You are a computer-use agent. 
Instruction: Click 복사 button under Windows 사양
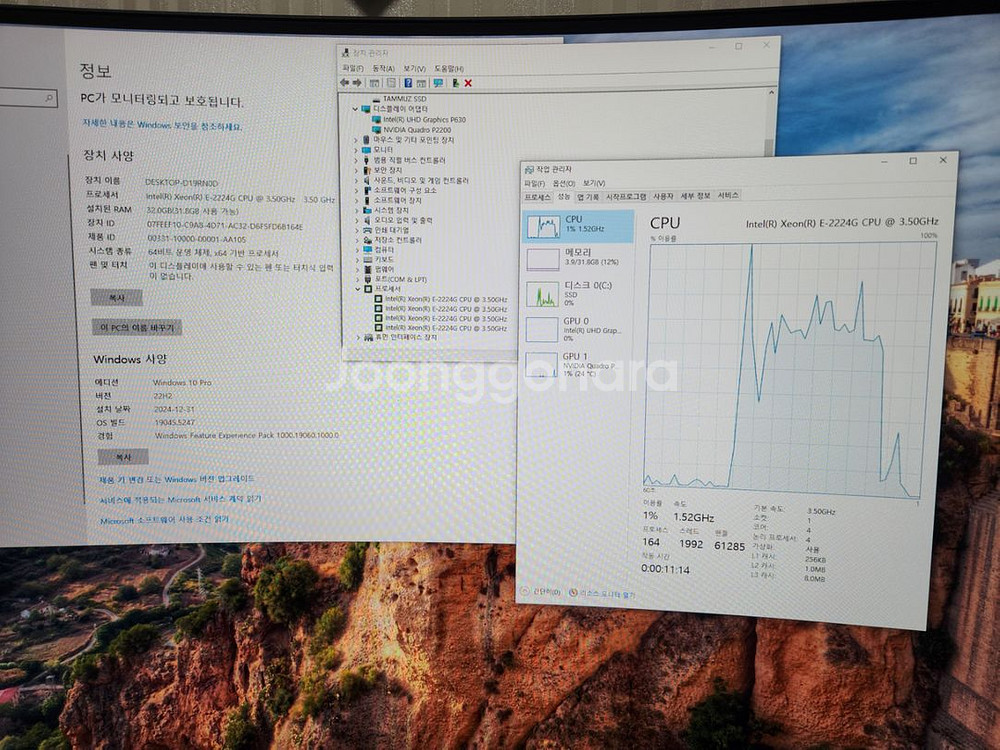(x=123, y=457)
